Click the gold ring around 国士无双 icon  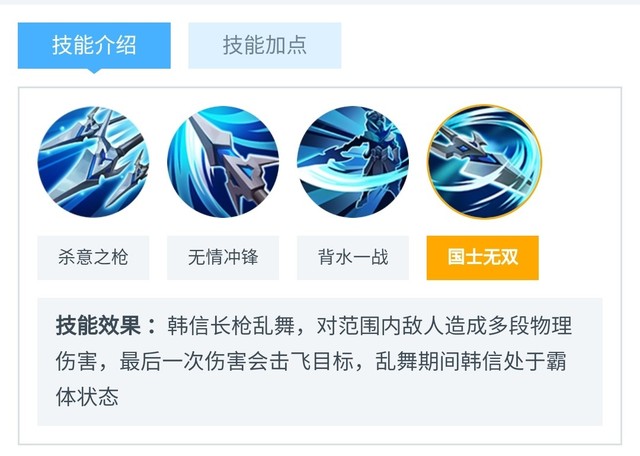tap(484, 106)
